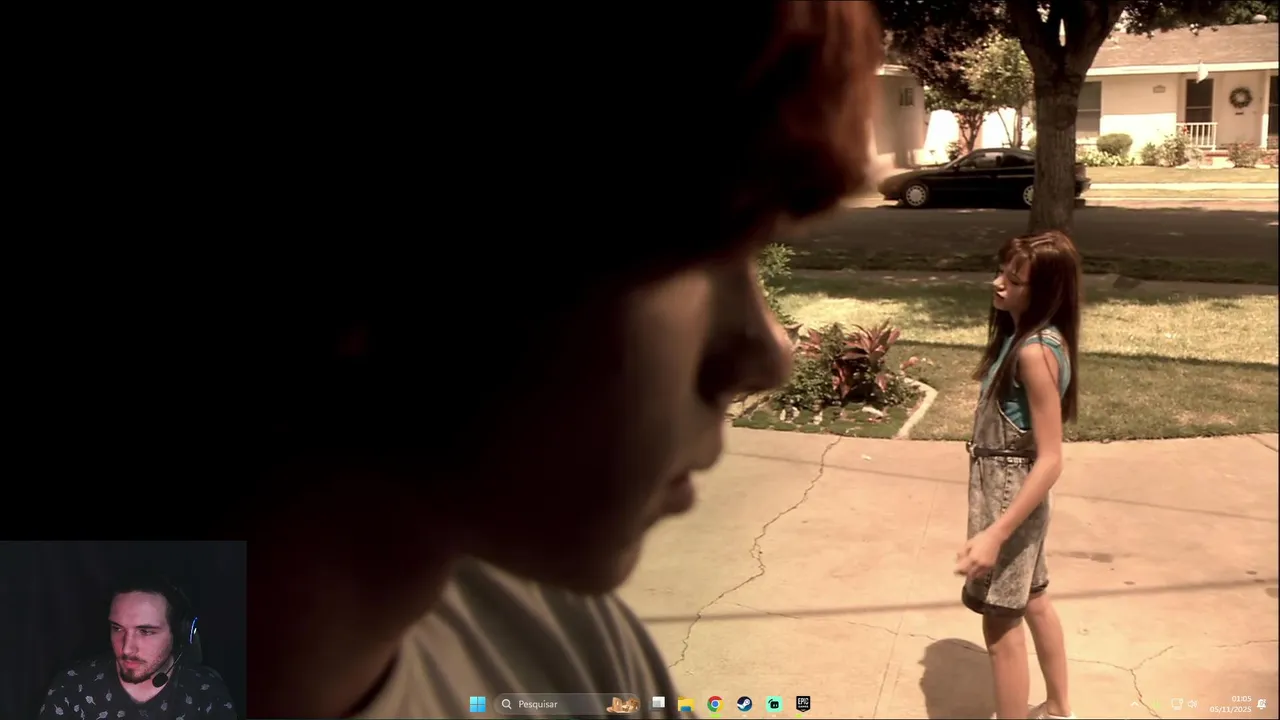Click the search highlight image in Pesquisar box
Screen dimensions: 1280x720
click(623, 704)
